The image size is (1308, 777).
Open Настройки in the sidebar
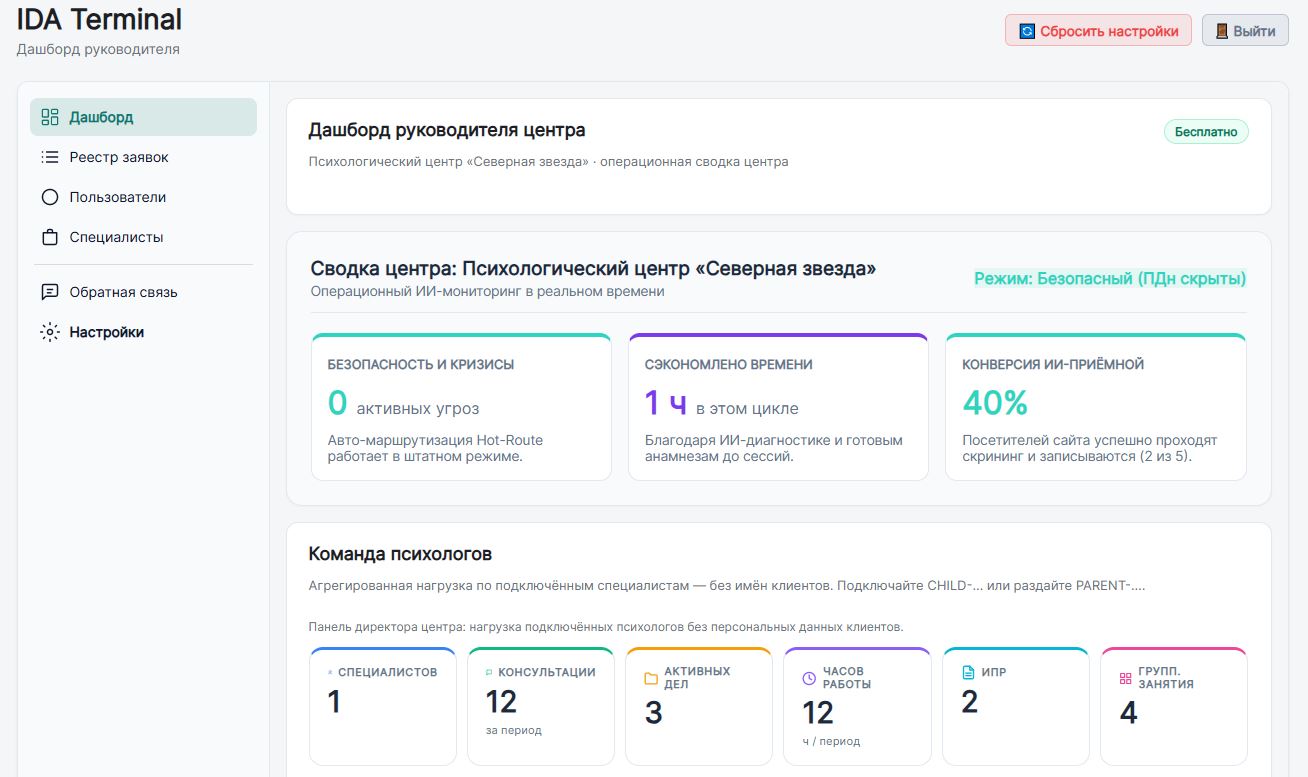143,332
